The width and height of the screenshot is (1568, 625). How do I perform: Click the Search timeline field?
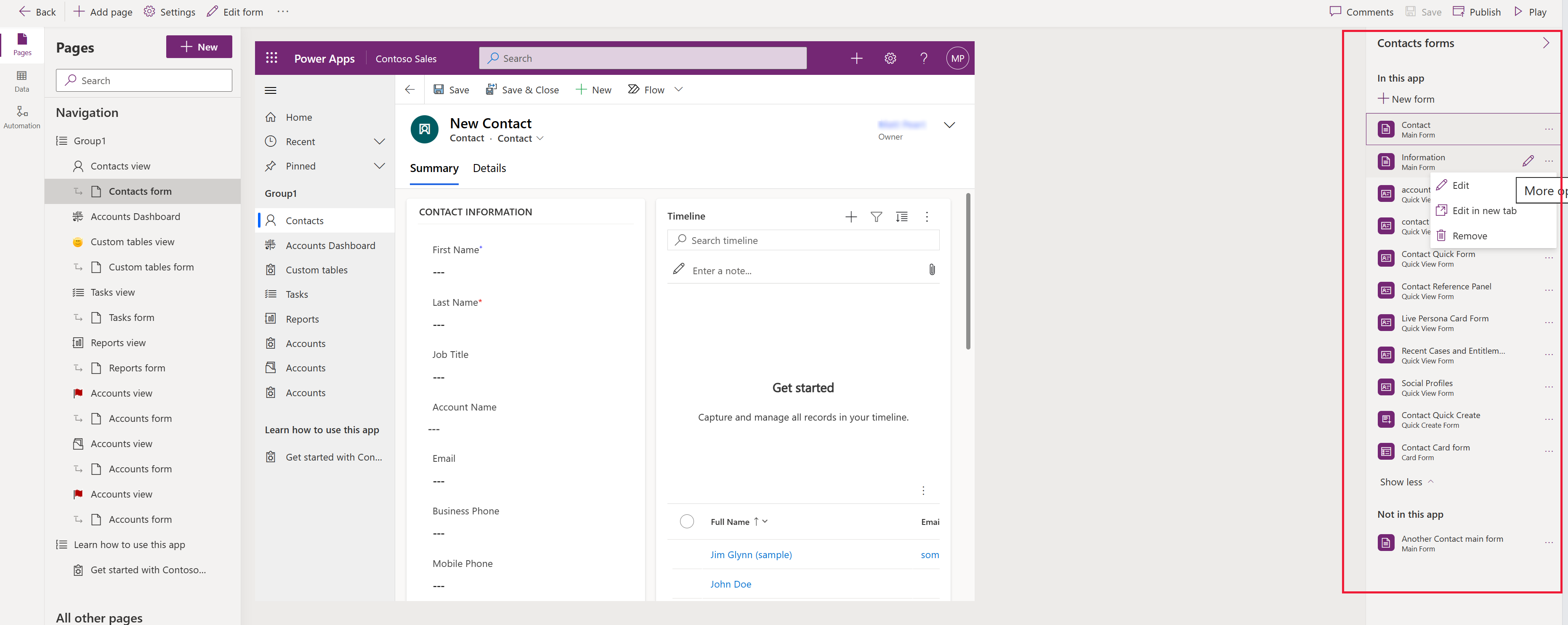(x=803, y=240)
